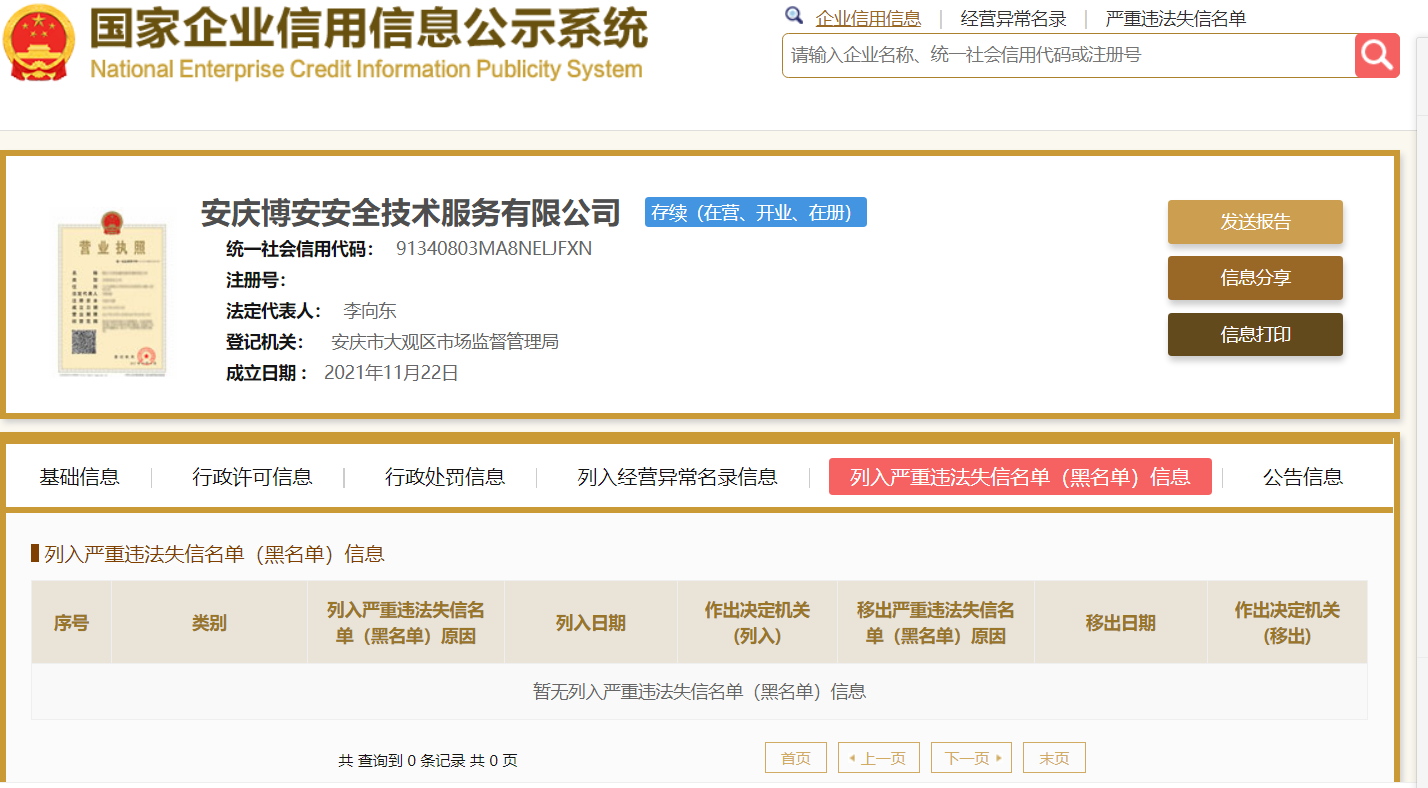
Task: Select the 经营异常名录 search category
Action: [x=1013, y=18]
